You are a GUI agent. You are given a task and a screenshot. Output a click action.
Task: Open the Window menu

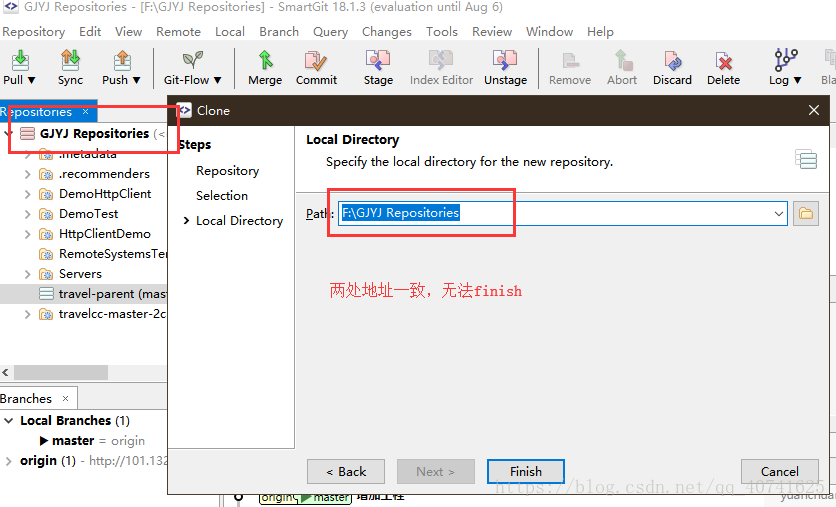[549, 32]
